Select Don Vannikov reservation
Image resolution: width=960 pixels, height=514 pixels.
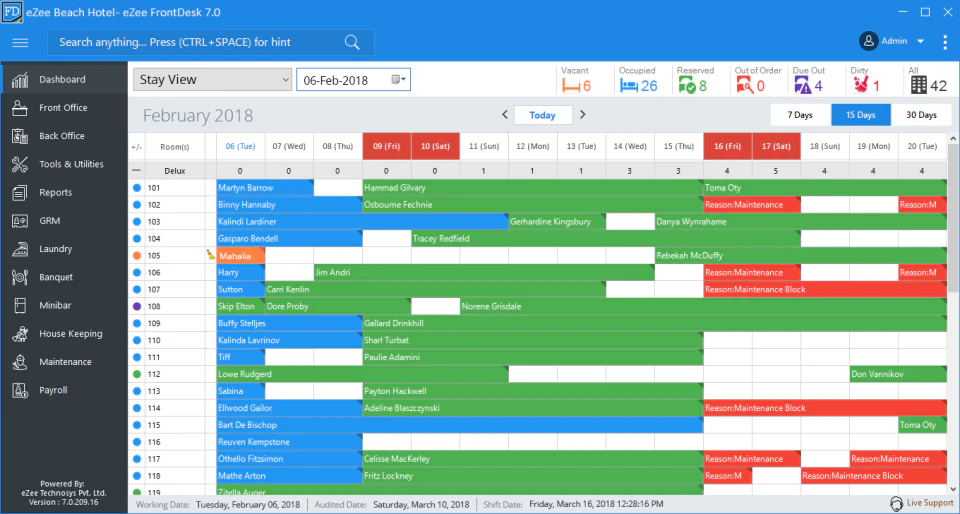coord(898,374)
